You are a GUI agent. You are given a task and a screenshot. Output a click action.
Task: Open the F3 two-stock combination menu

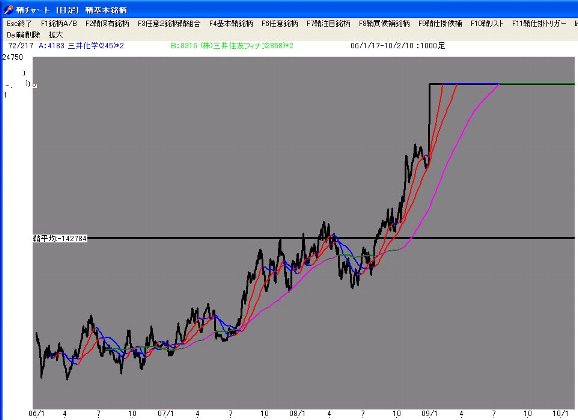pos(169,24)
